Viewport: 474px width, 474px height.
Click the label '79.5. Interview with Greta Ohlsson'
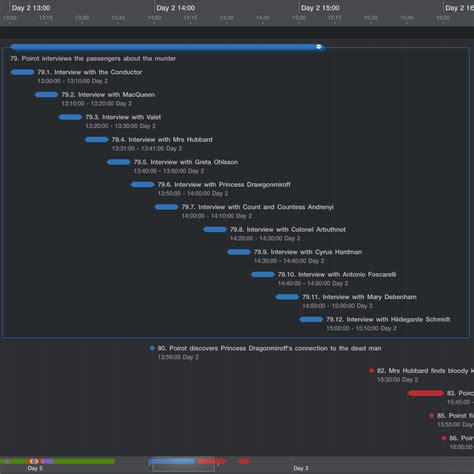coord(186,162)
